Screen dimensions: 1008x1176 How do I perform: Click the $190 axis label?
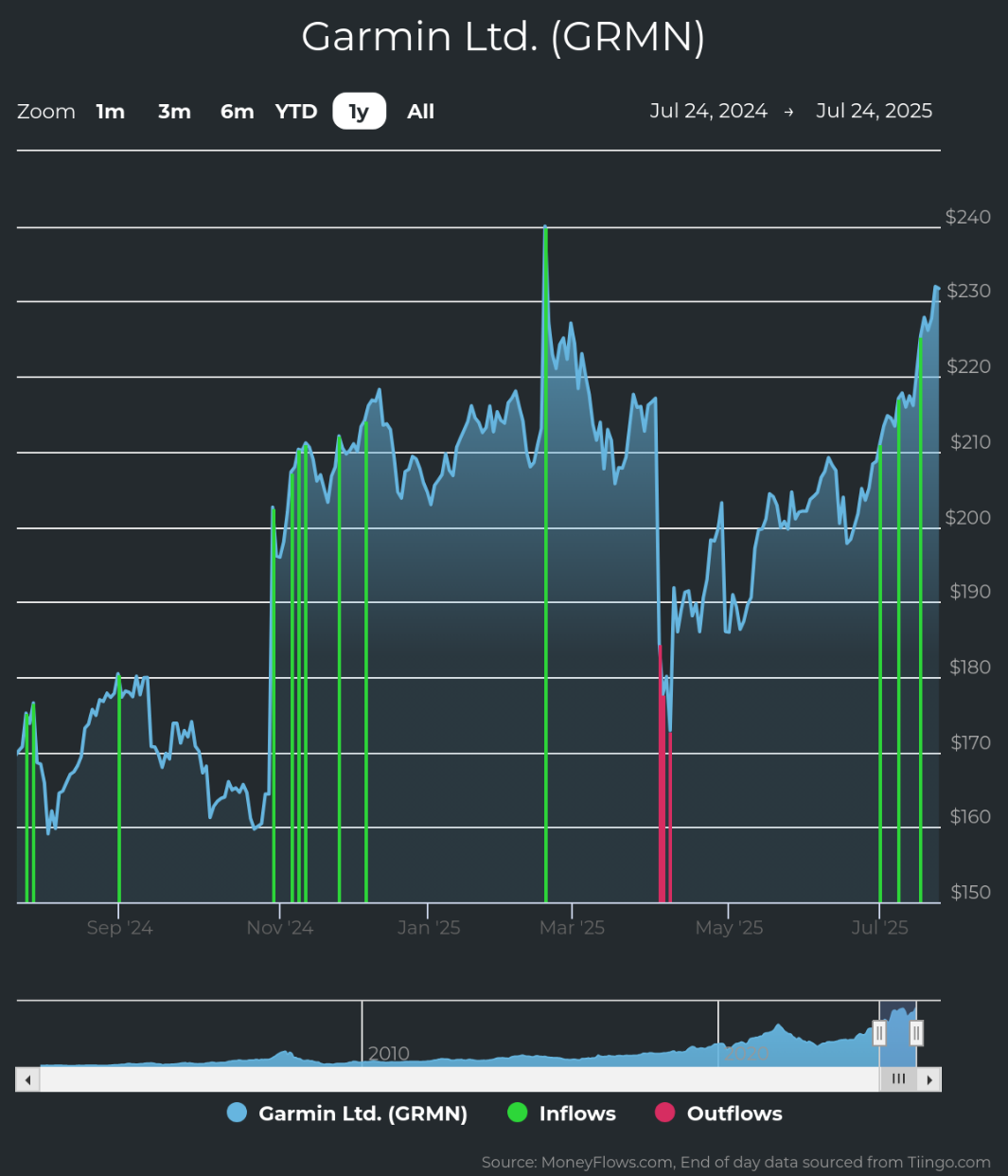[x=970, y=592]
